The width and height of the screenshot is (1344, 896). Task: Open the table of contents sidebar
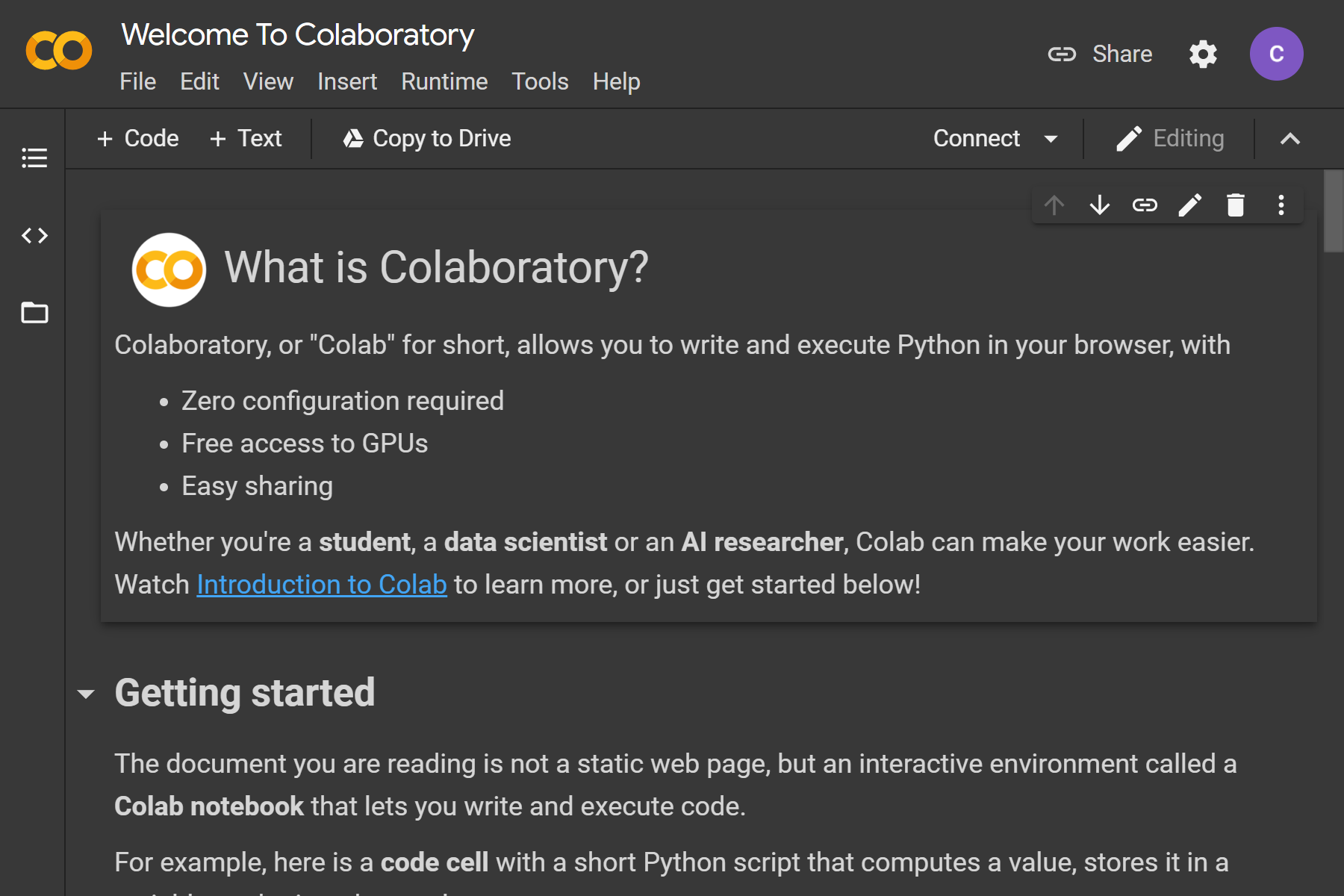pyautogui.click(x=34, y=158)
